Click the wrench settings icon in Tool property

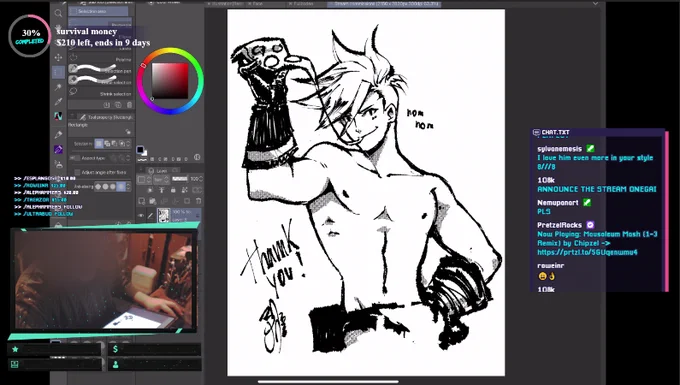tap(128, 131)
